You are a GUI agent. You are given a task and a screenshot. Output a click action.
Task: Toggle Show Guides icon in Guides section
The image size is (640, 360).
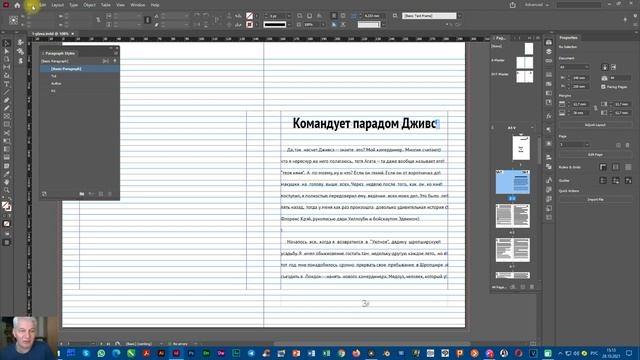pos(603,180)
